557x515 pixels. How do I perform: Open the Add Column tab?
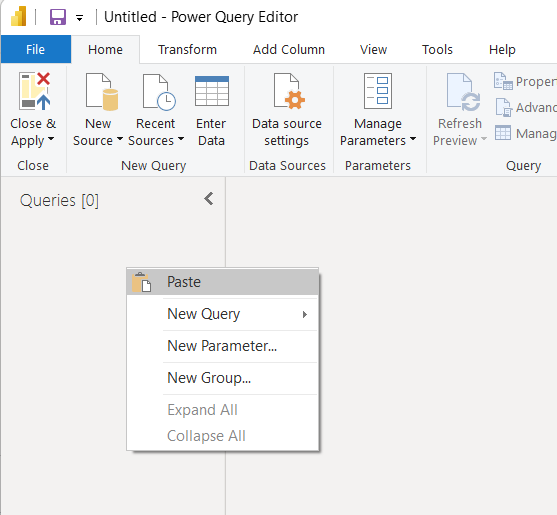289,49
